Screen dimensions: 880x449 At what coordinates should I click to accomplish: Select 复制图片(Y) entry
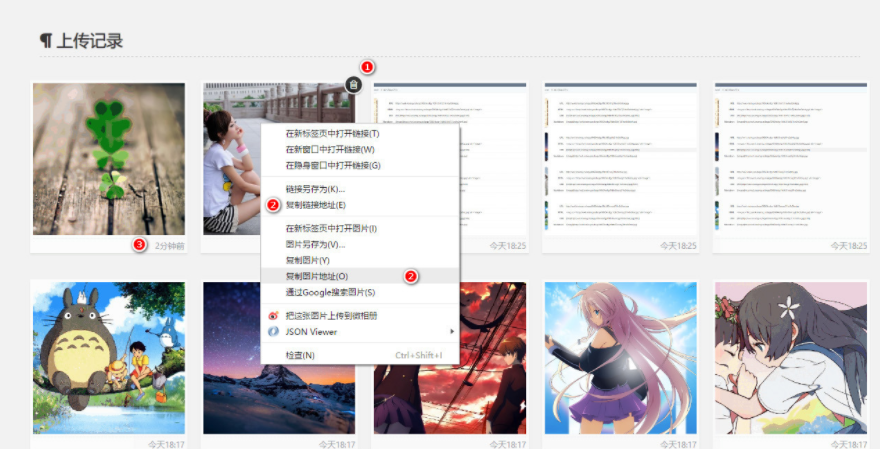click(360, 260)
